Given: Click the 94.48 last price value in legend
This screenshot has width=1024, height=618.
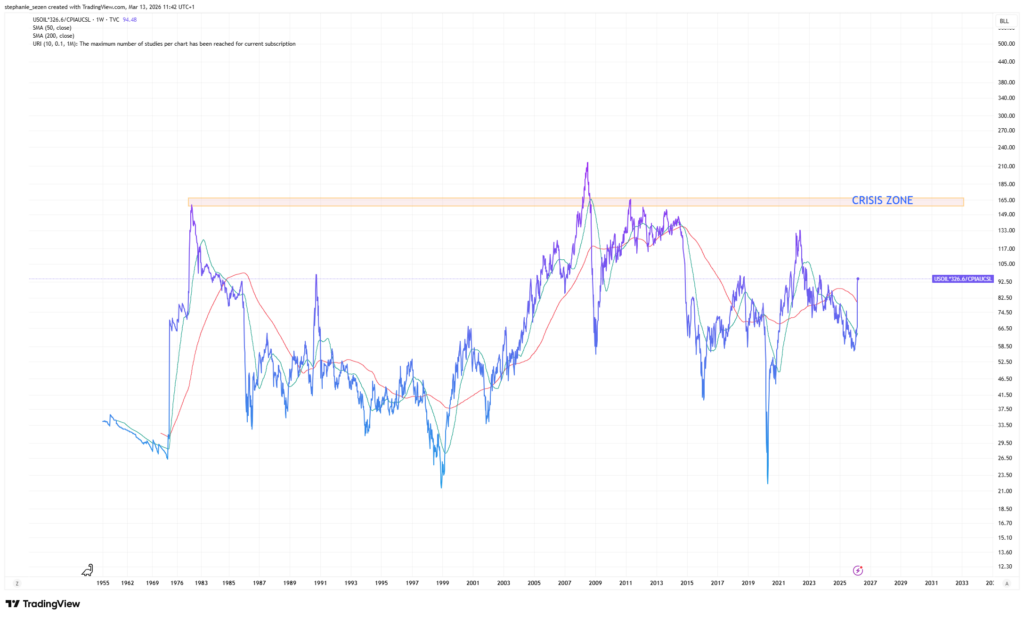Looking at the screenshot, I should (x=129, y=20).
